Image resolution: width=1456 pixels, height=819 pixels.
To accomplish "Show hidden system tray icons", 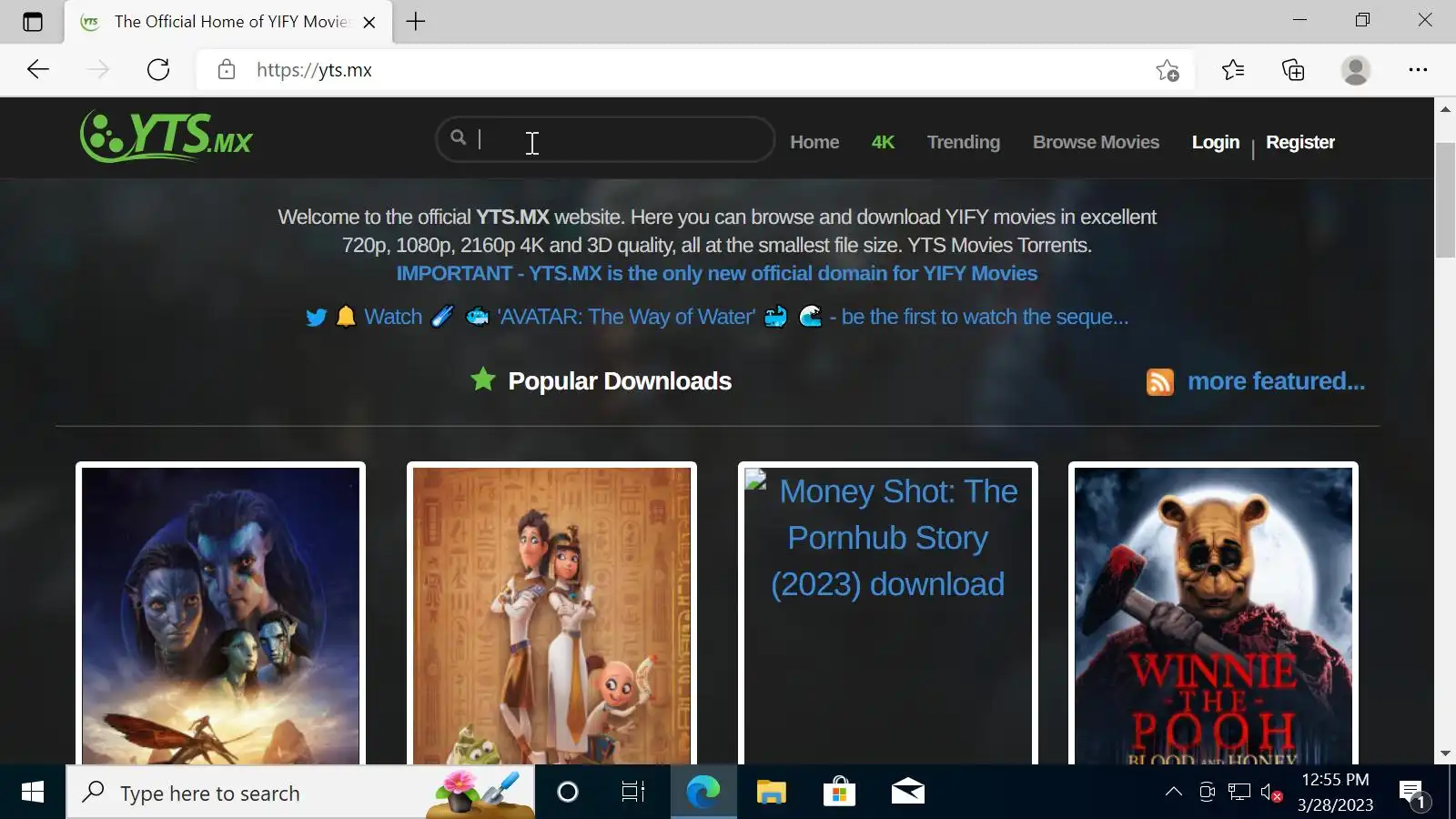I will (1174, 793).
